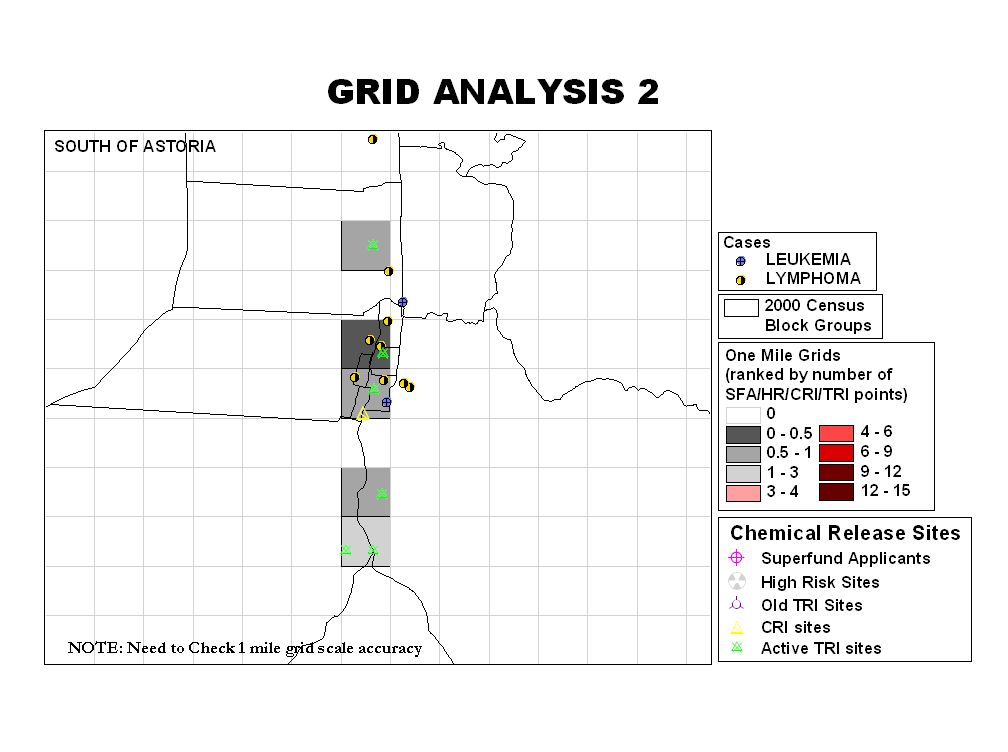Choose the 12 - 15 dark maroon legend swatch
The width and height of the screenshot is (1008, 752).
836,491
